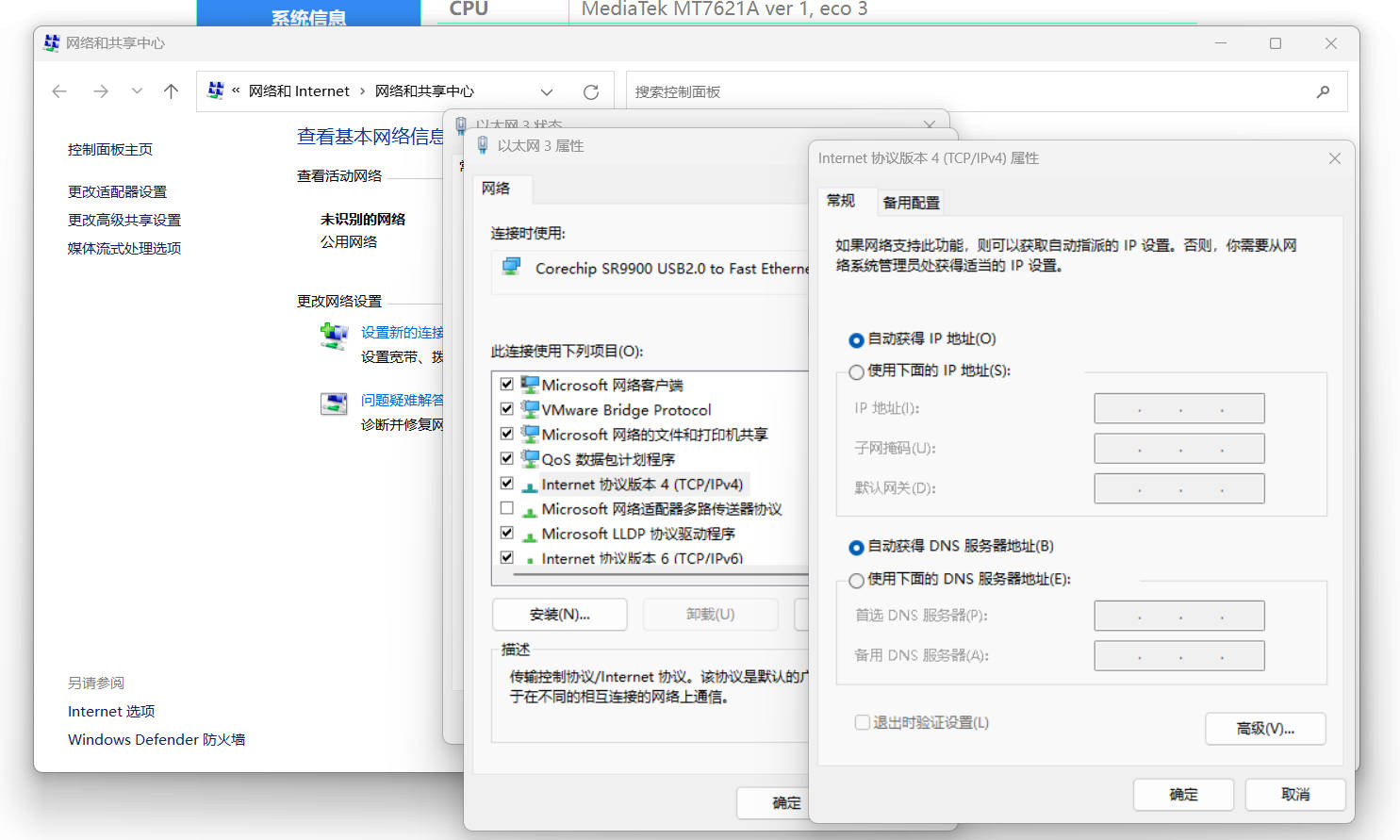Toggle Microsoft 网络客户端 checkbox
1400x840 pixels.
(506, 384)
